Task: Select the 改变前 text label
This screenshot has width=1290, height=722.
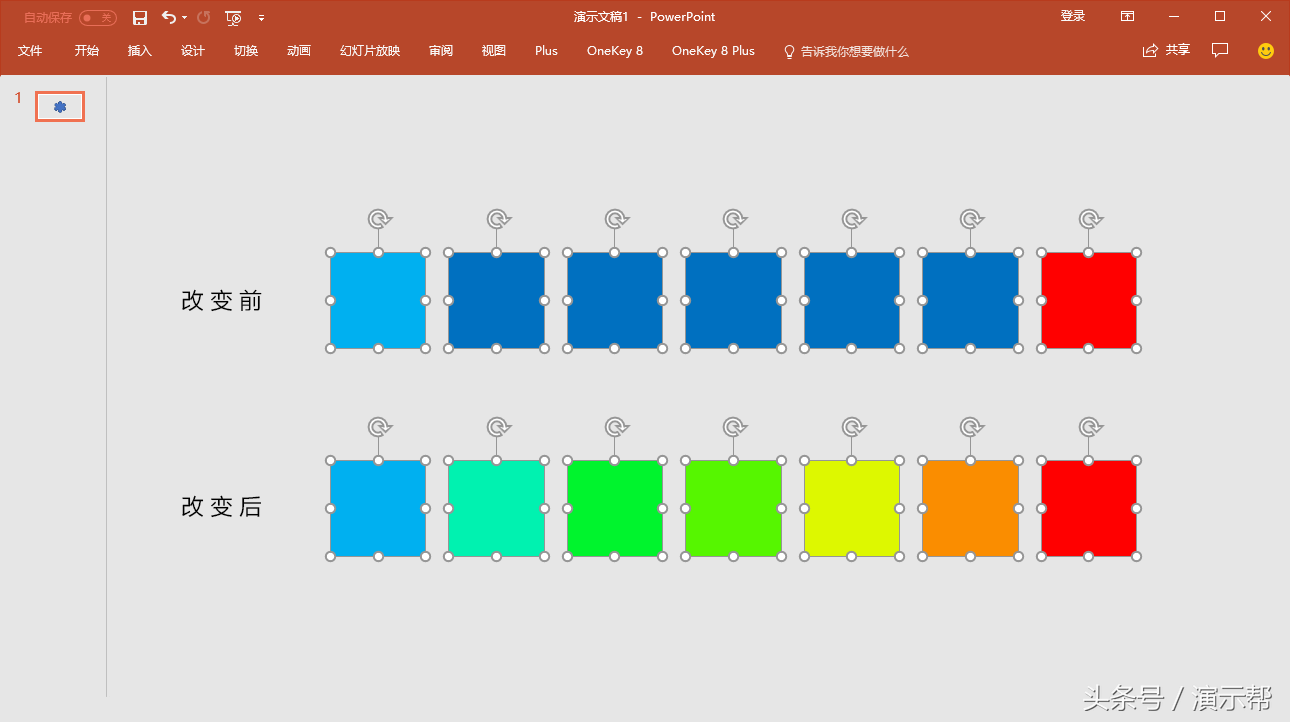Action: (221, 300)
